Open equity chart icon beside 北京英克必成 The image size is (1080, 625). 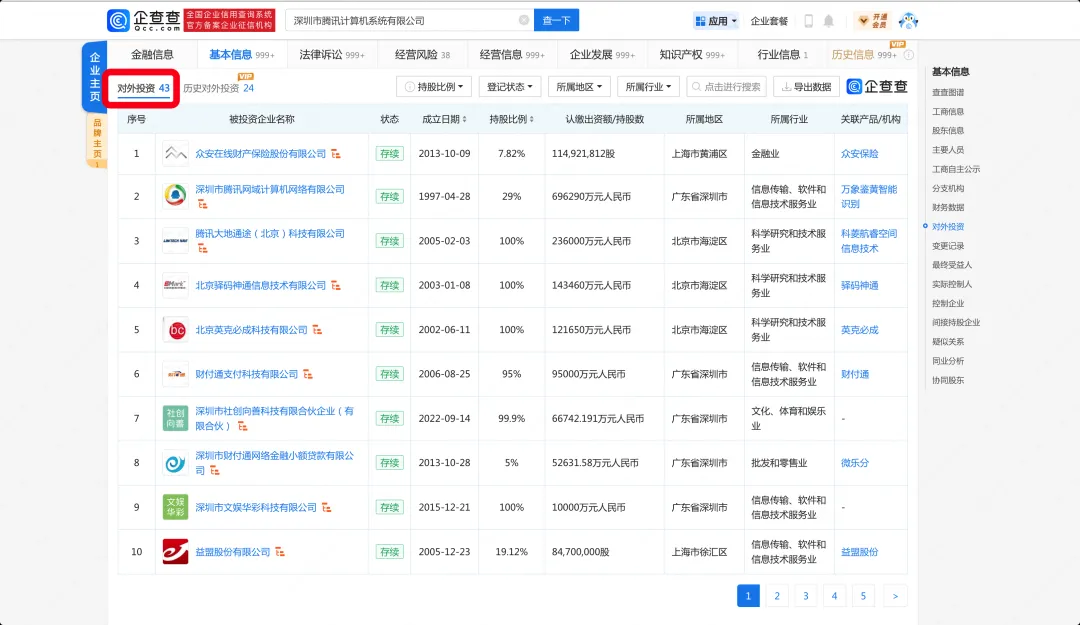317,330
